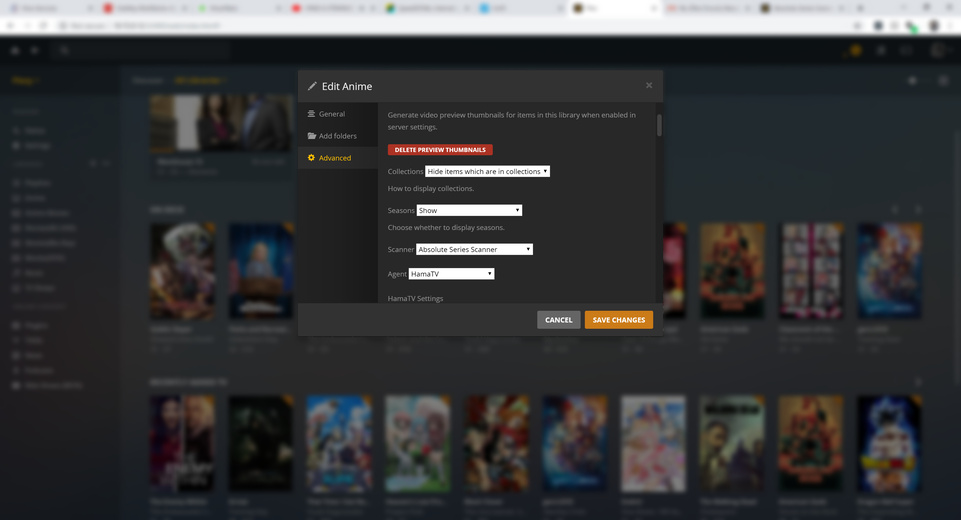The width and height of the screenshot is (961, 520).
Task: Open the Collections dropdown
Action: (487, 172)
